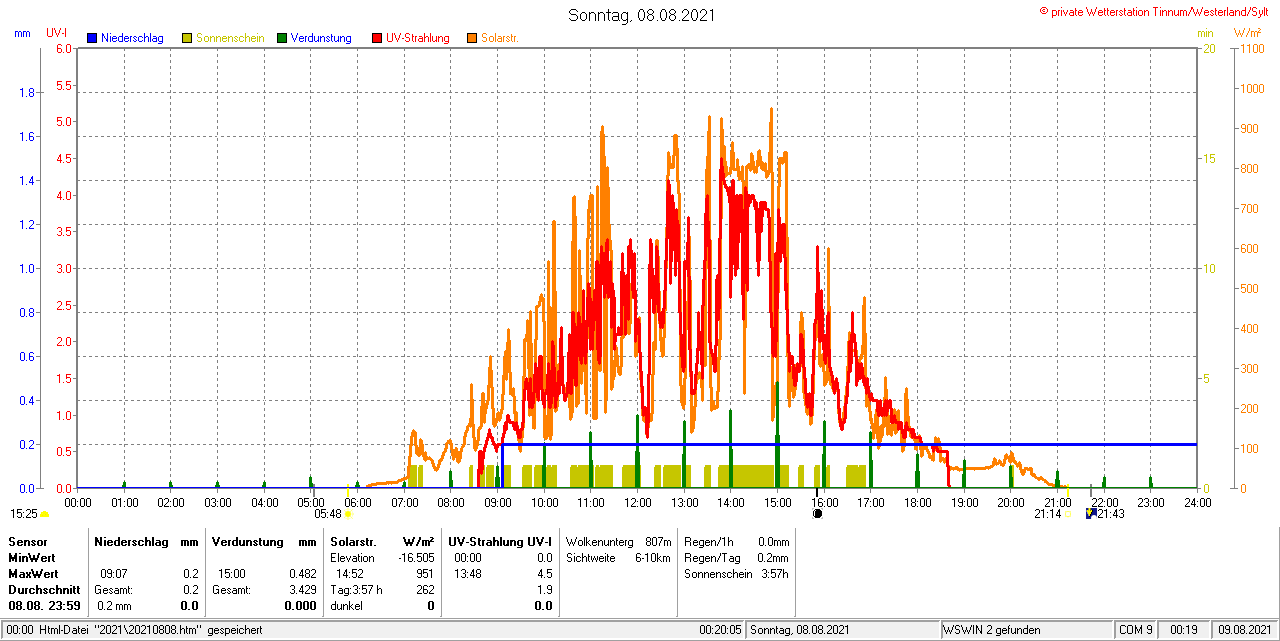
Task: Click the UV max time 13:48
Action: [467, 573]
